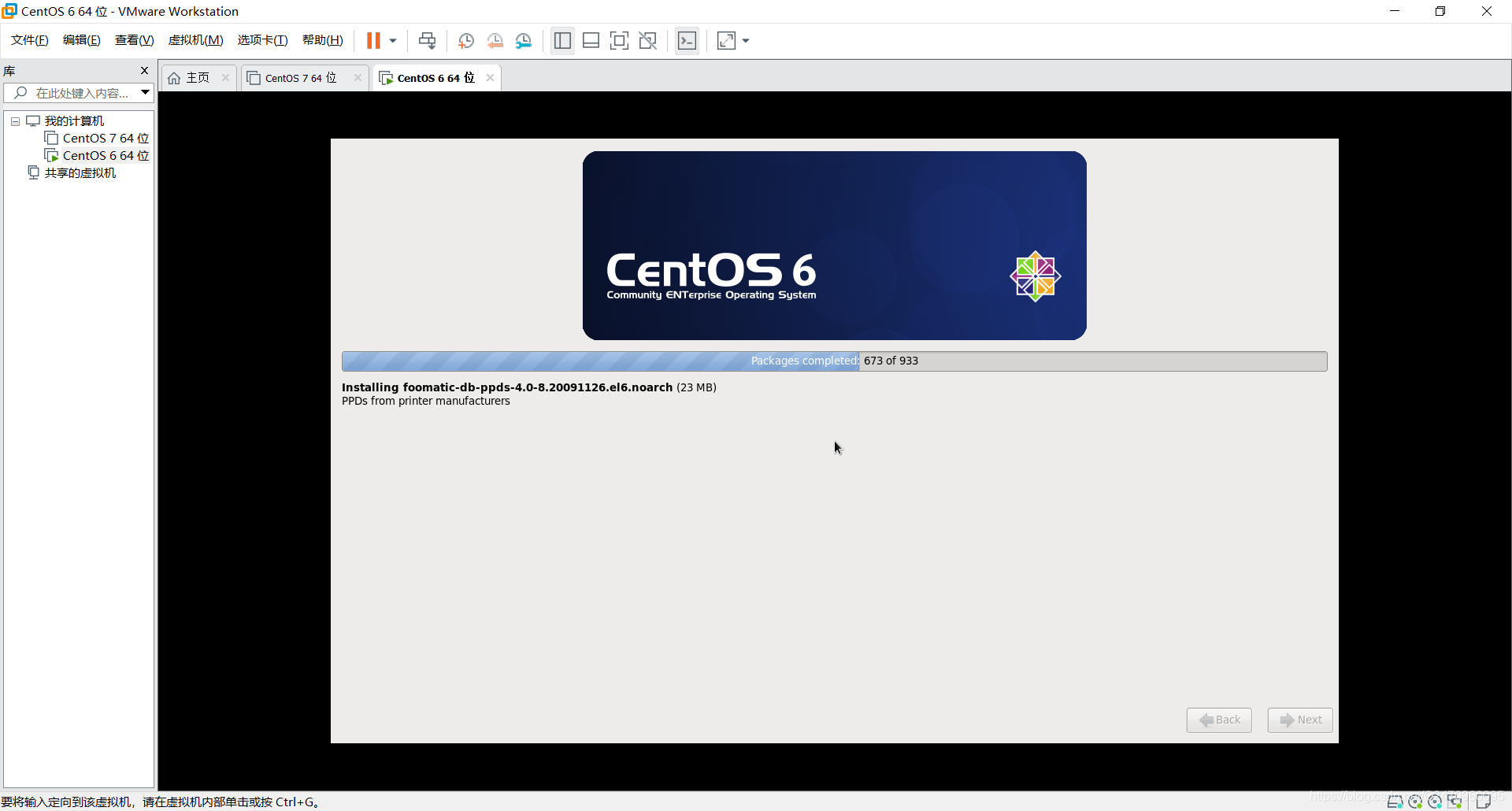The width and height of the screenshot is (1512, 811).
Task: Open the snapshot manager
Action: (524, 40)
